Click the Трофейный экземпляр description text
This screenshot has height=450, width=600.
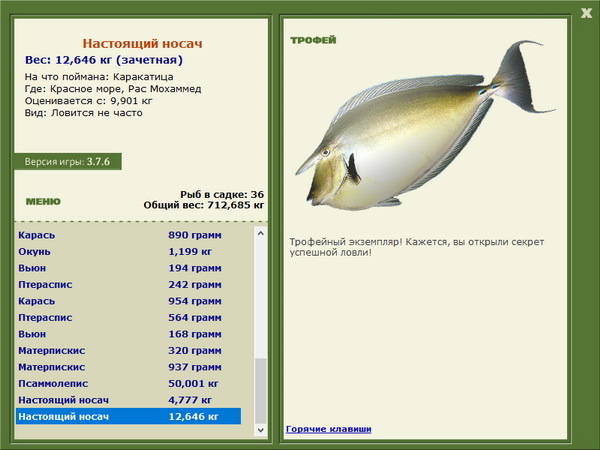417,247
